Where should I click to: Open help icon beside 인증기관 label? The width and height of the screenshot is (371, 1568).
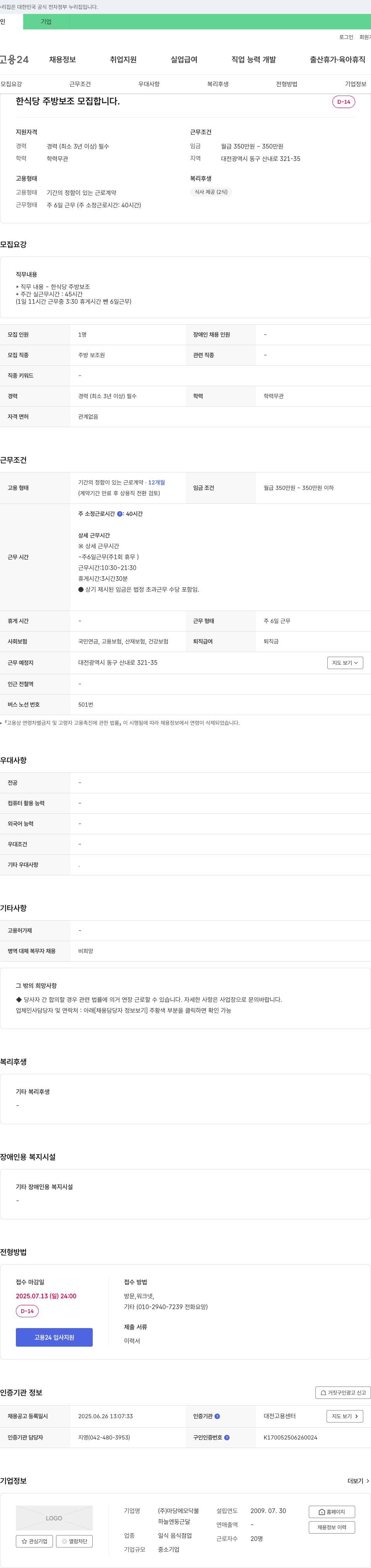(217, 1416)
